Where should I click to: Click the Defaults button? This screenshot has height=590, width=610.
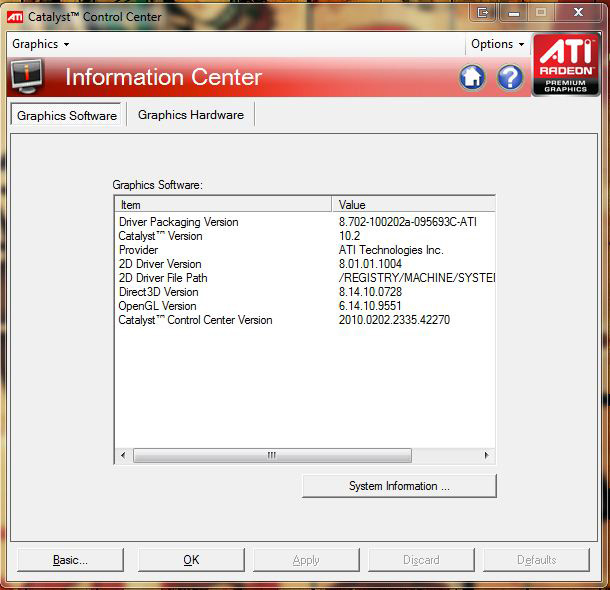536,560
